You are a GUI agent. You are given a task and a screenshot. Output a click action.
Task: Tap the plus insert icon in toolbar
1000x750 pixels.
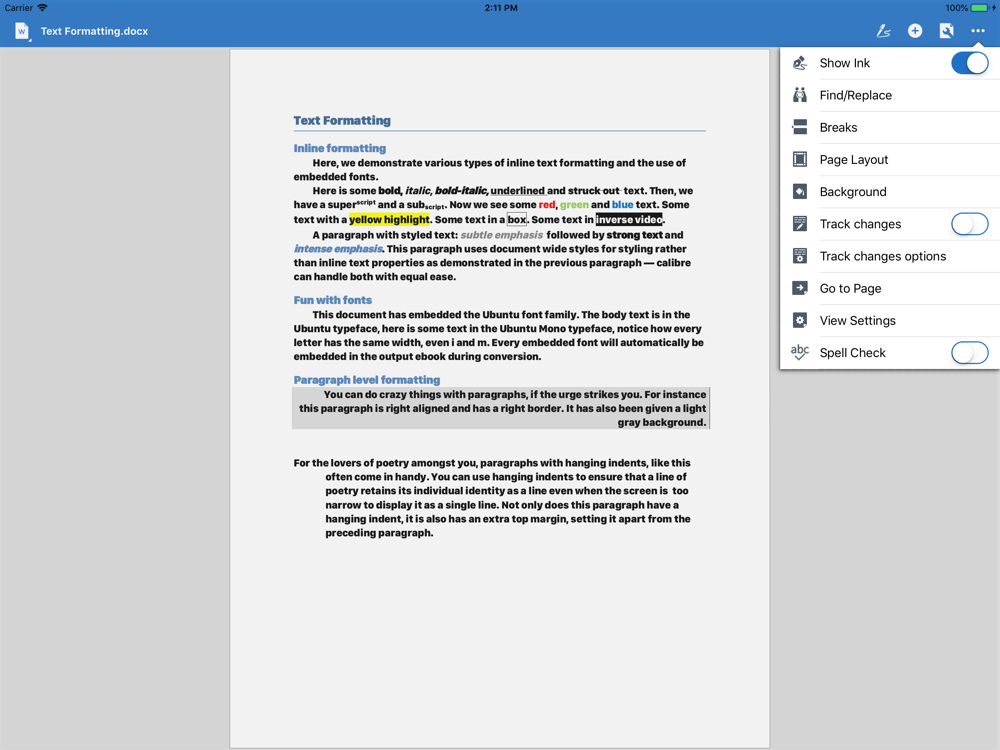[915, 31]
